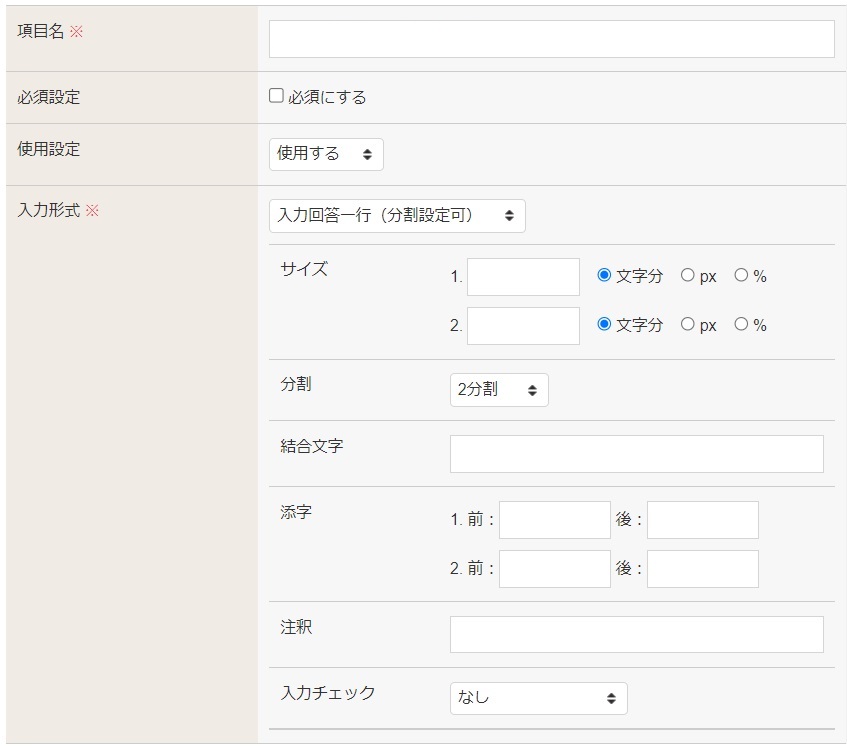
Task: Click the size 2 input field
Action: [x=523, y=326]
